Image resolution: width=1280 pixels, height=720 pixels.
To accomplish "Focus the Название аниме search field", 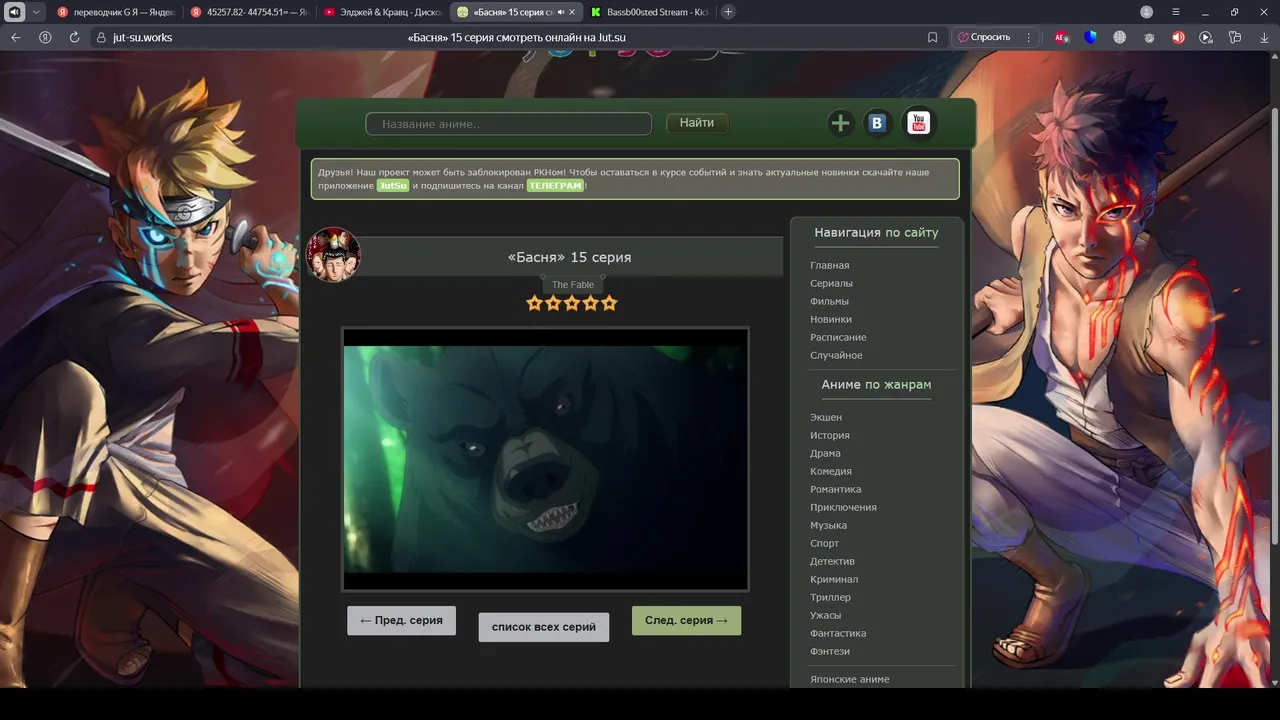I will pyautogui.click(x=508, y=124).
